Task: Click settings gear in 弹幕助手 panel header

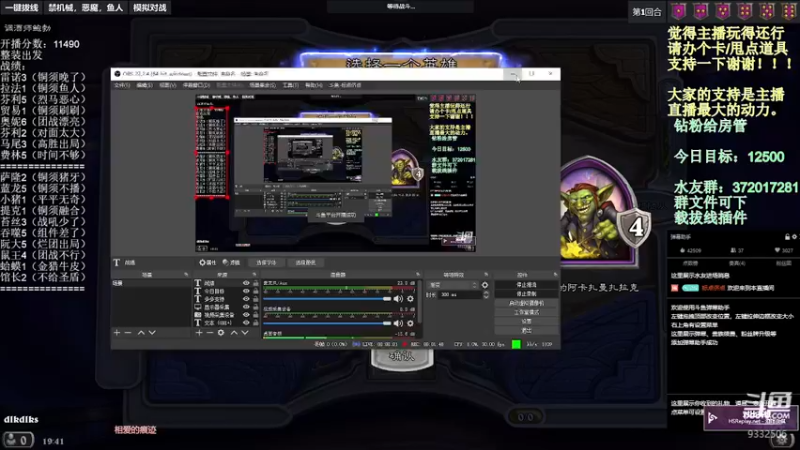Action: 794,237
